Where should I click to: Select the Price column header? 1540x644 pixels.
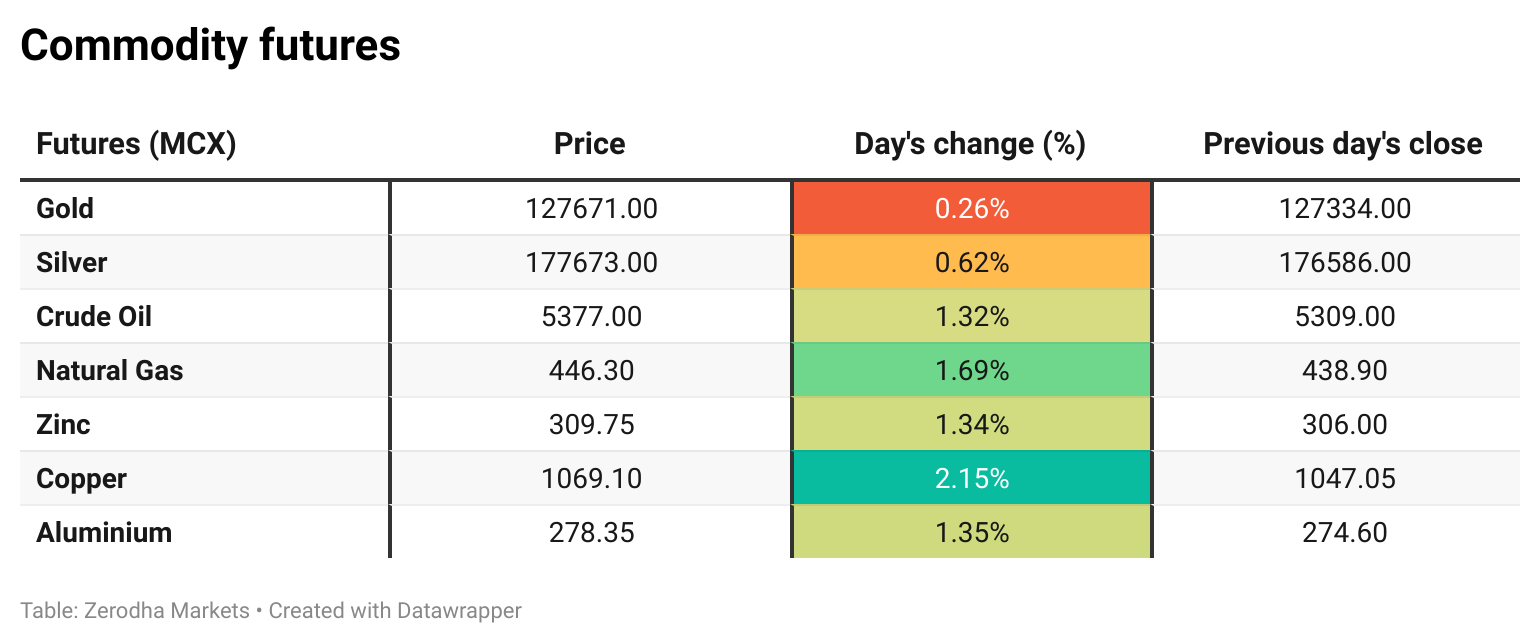590,144
